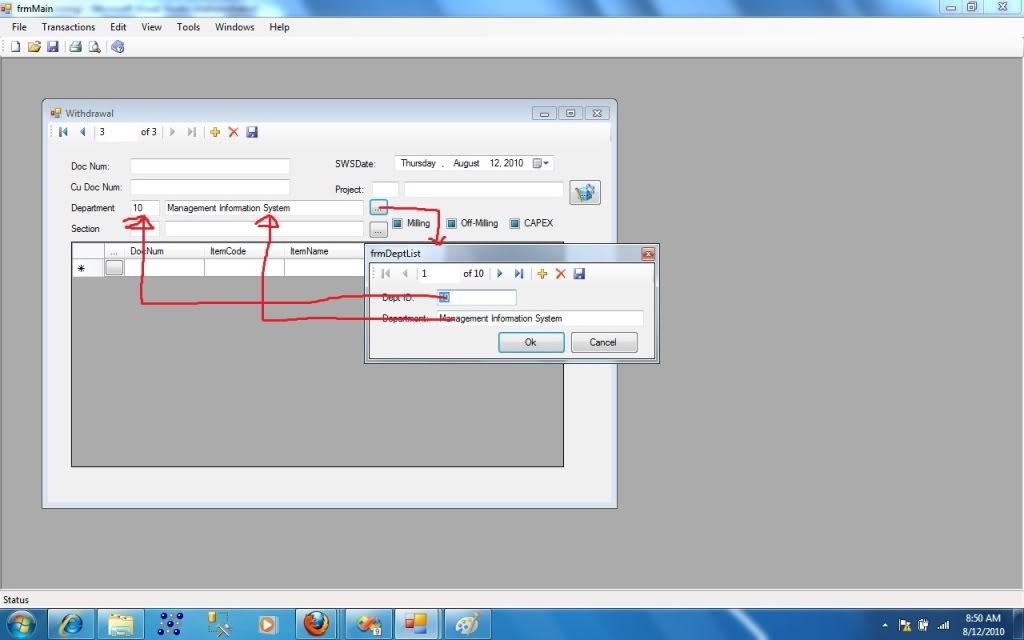1024x640 pixels.
Task: Open the project search button with globe icon
Action: click(x=585, y=191)
